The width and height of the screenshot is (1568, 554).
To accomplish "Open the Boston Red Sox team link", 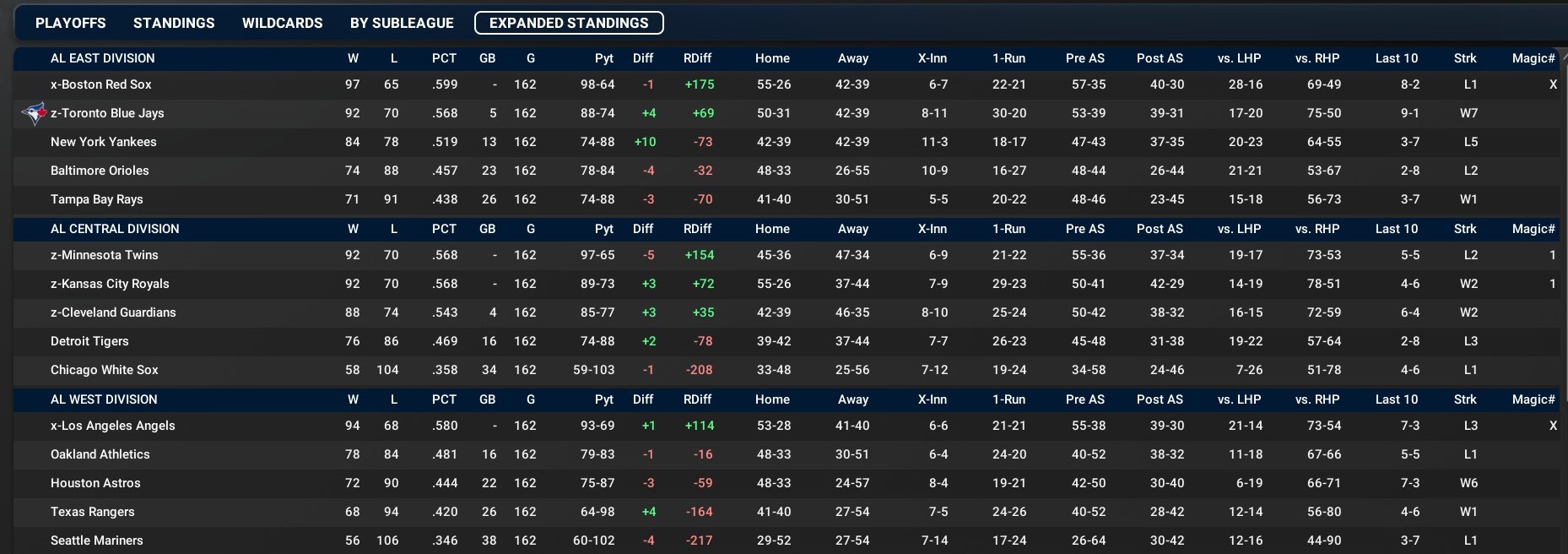I will pyautogui.click(x=101, y=84).
